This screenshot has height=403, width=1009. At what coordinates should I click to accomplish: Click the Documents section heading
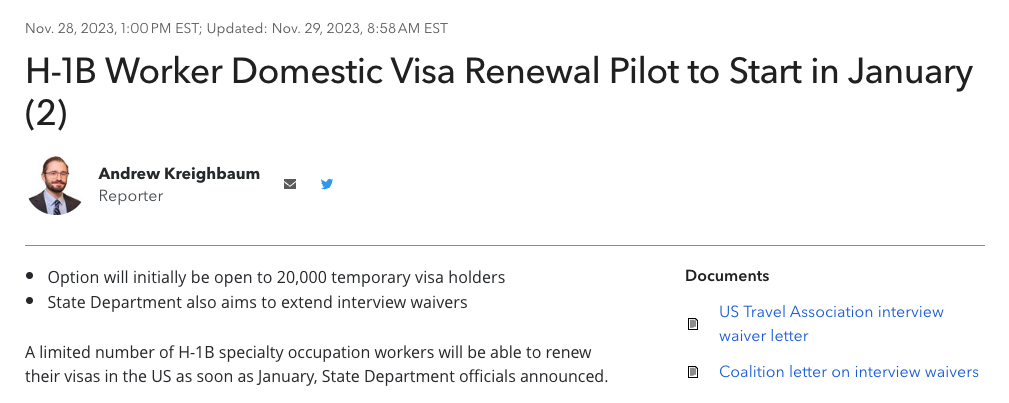point(727,276)
